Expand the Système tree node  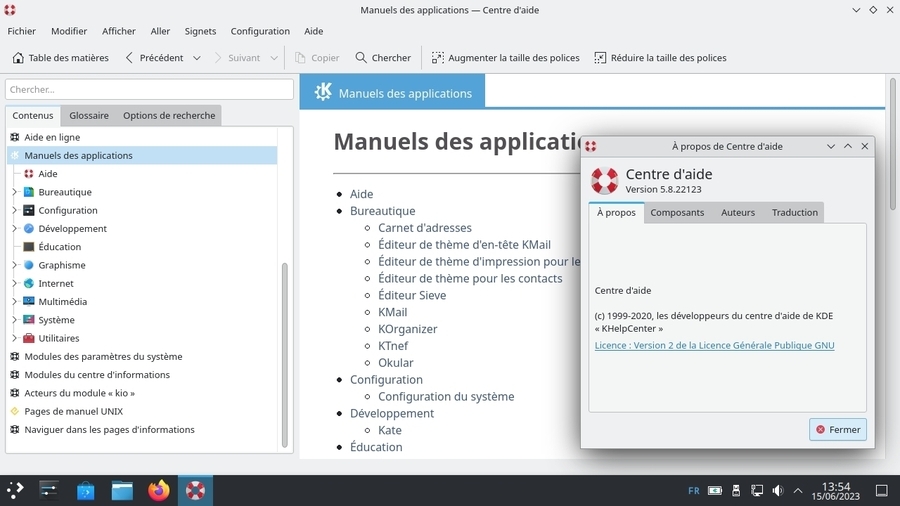pos(14,320)
